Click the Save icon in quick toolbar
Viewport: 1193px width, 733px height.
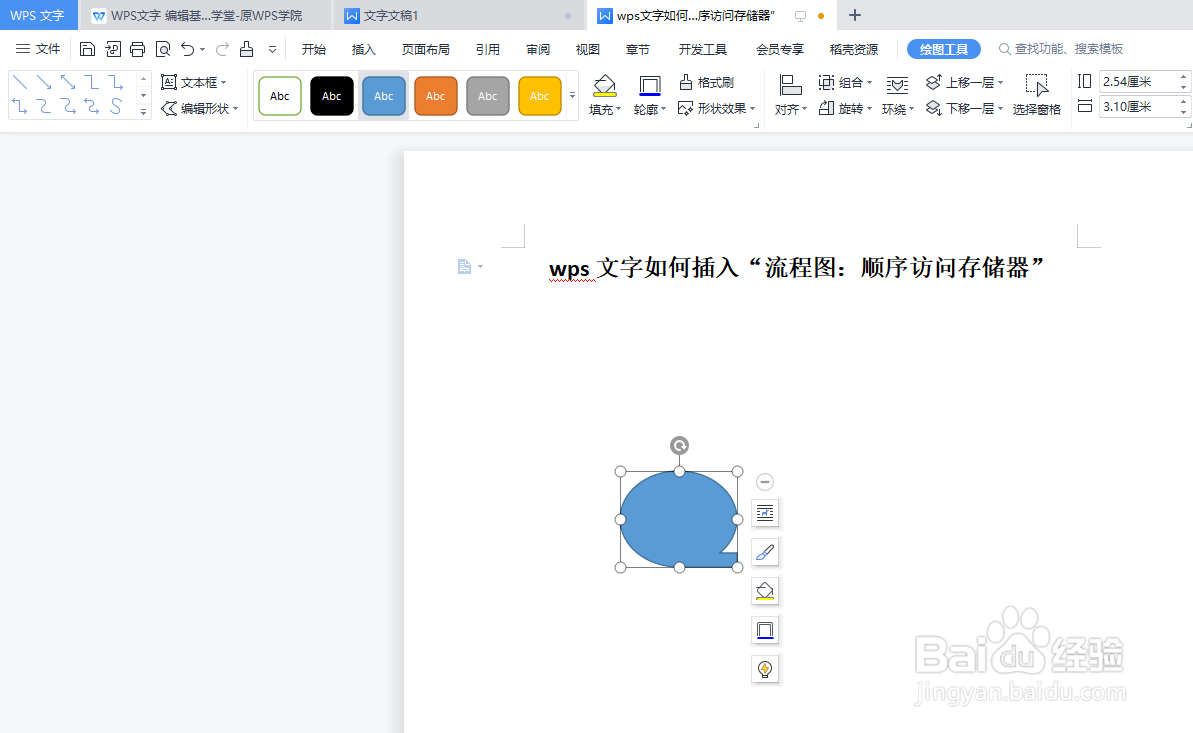click(x=87, y=49)
